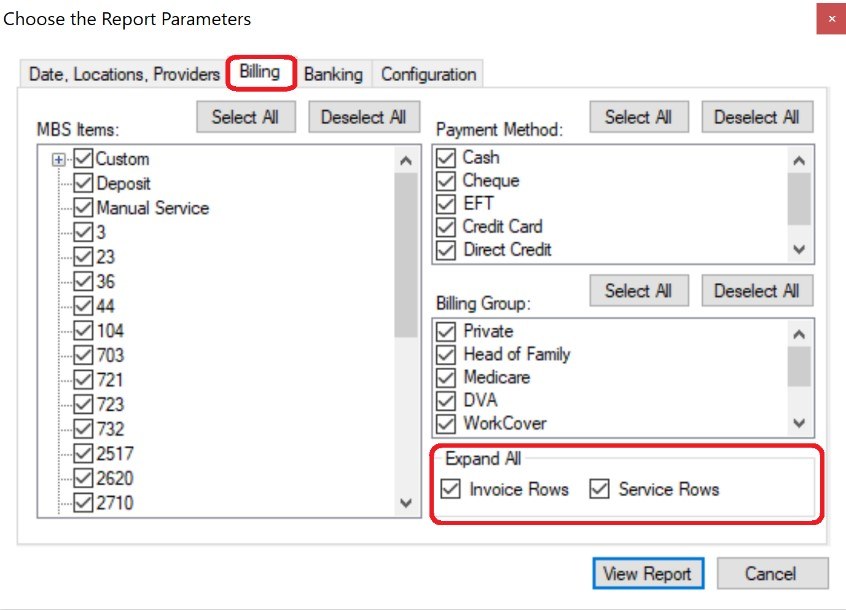Viewport: 846px width, 610px height.
Task: Uncheck MBS item 104
Action: coord(83,331)
